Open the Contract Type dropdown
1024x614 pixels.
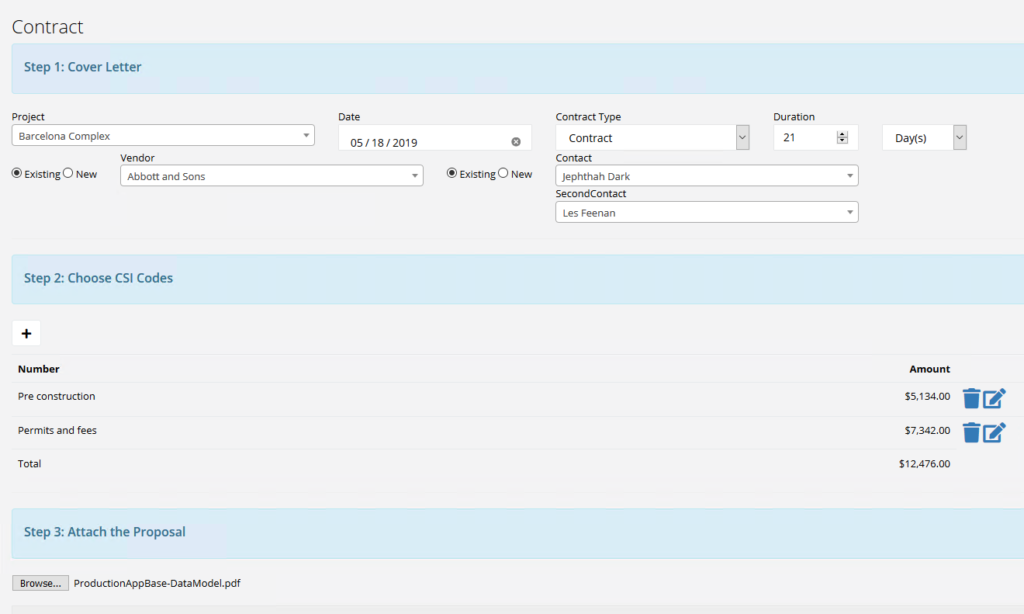652,137
